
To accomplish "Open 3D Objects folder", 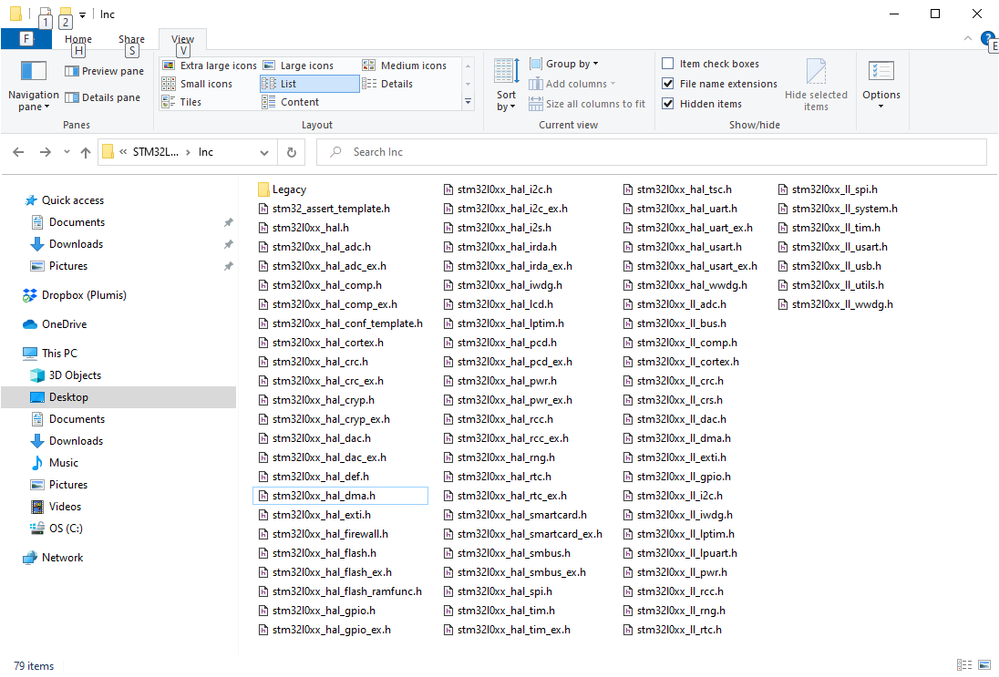I will click(66, 375).
